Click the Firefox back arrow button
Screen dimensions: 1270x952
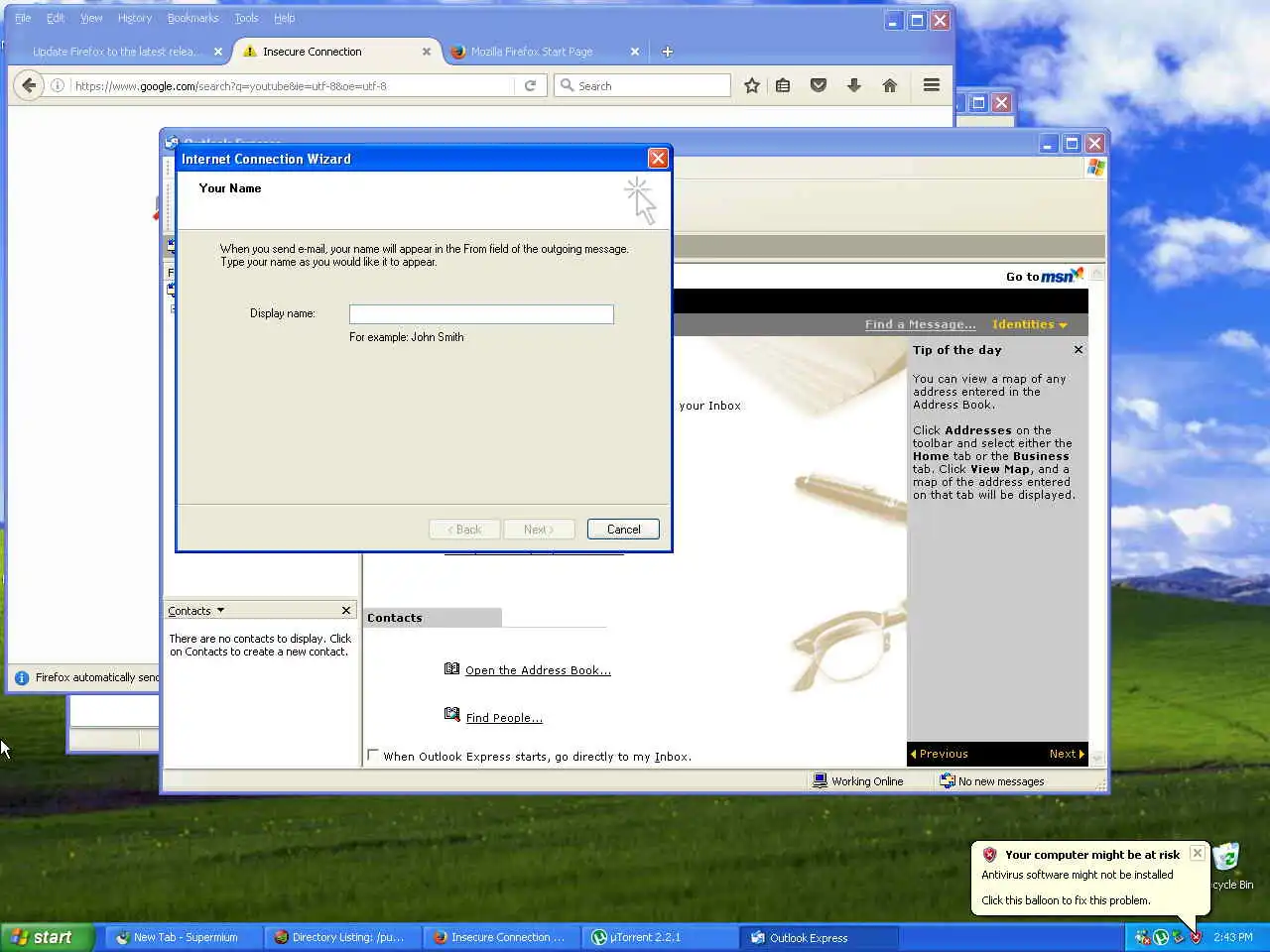tap(29, 85)
